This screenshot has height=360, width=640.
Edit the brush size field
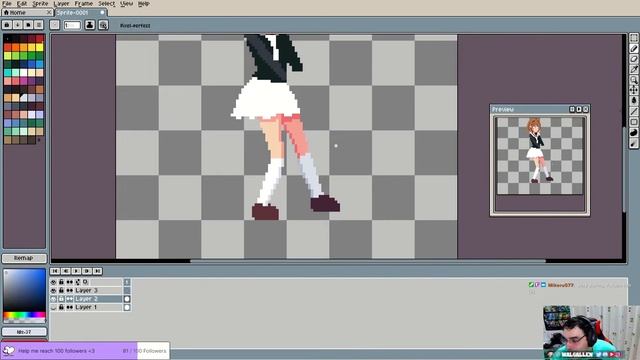(x=72, y=25)
